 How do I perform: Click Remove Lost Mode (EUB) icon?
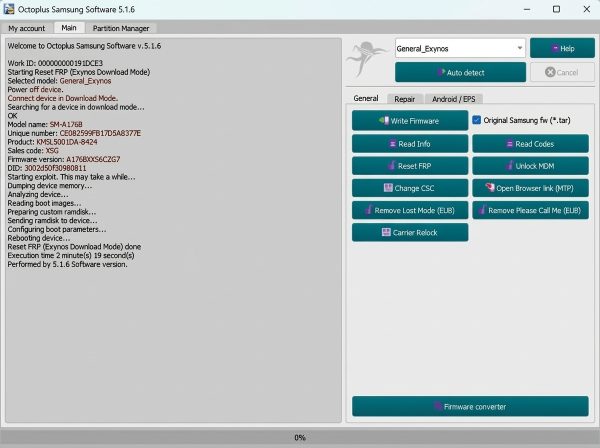(368, 210)
